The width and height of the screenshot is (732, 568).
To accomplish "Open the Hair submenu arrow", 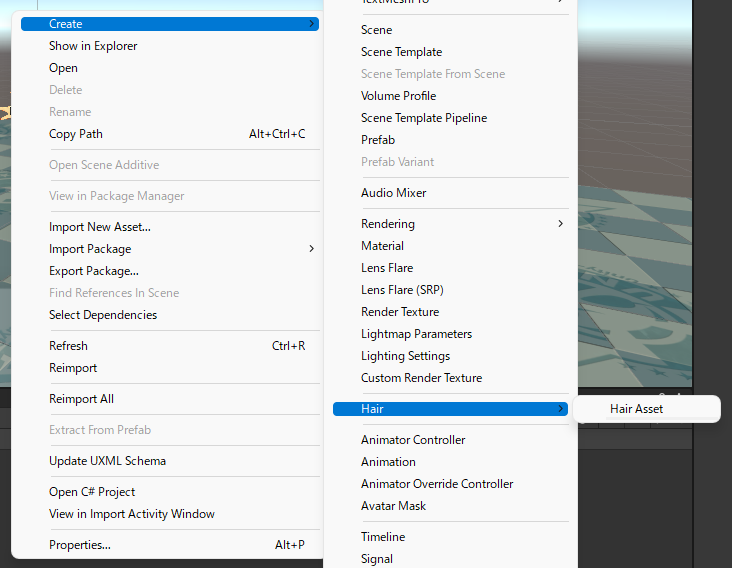I will 560,409.
